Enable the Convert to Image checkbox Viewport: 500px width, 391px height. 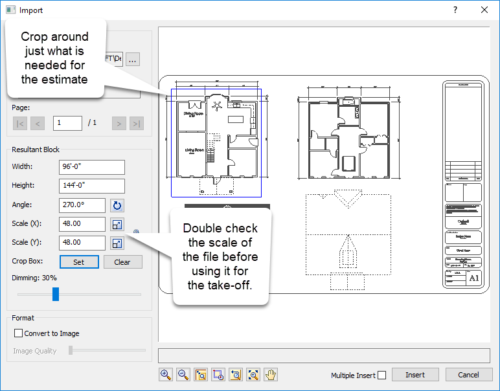click(19, 333)
